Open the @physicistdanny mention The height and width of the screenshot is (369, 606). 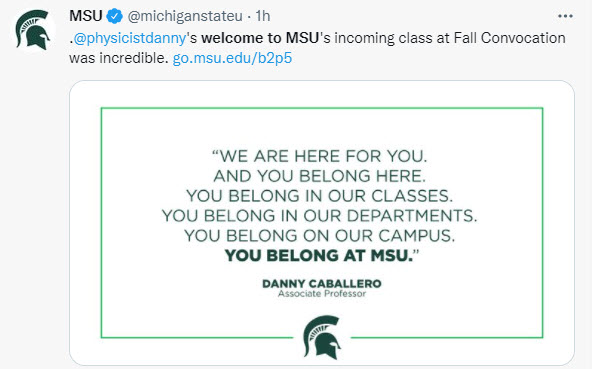pyautogui.click(x=130, y=38)
